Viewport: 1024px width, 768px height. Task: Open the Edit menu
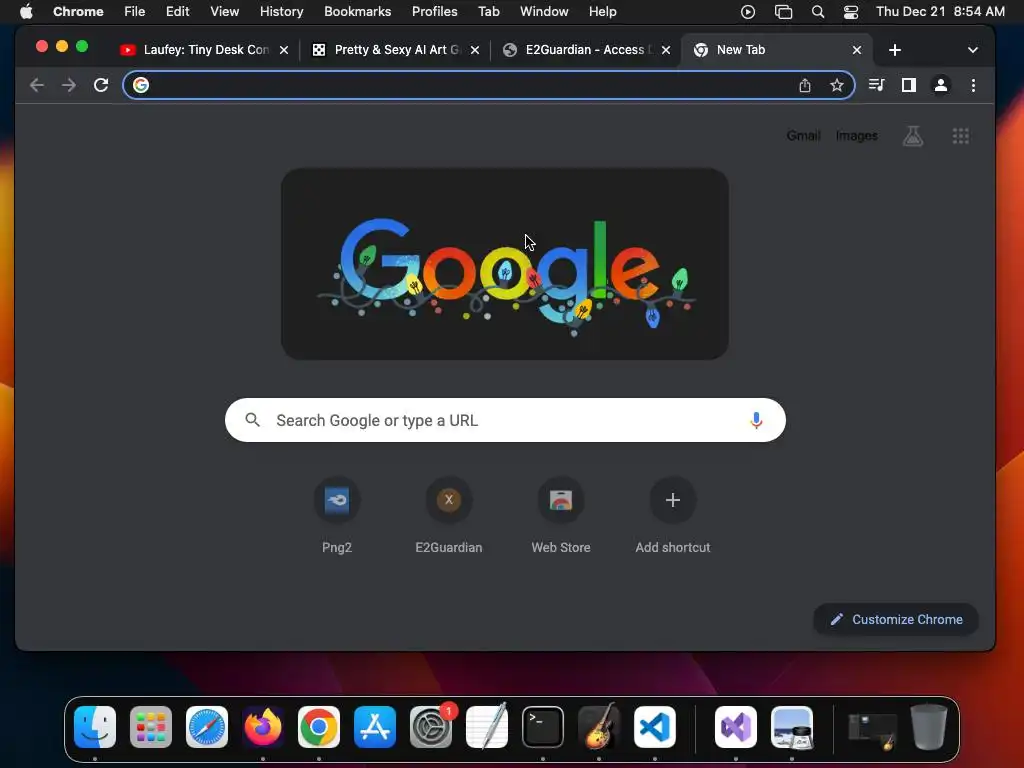coord(177,12)
